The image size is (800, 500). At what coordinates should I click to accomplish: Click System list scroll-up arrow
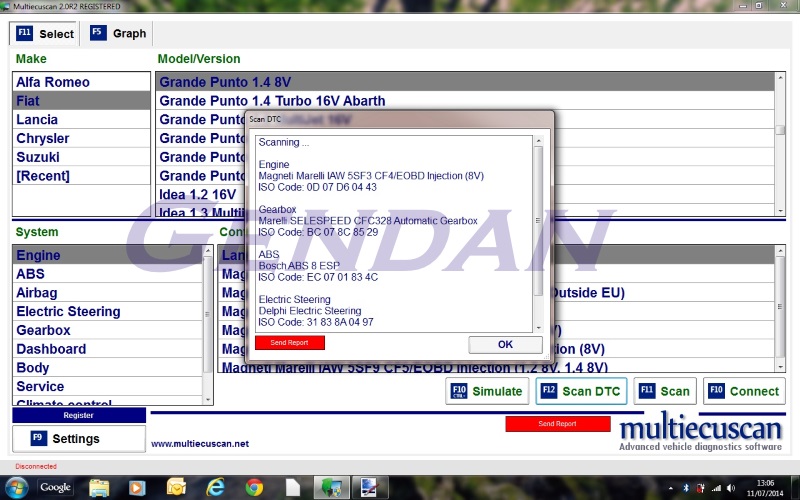[x=208, y=251]
